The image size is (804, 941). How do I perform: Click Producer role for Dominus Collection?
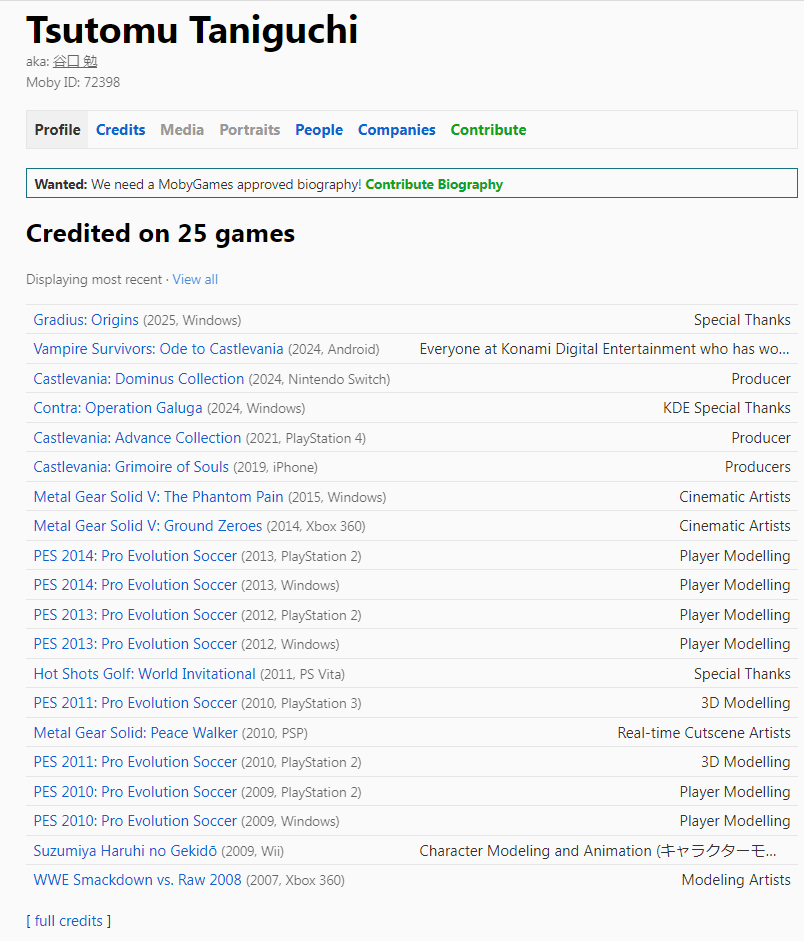click(761, 379)
